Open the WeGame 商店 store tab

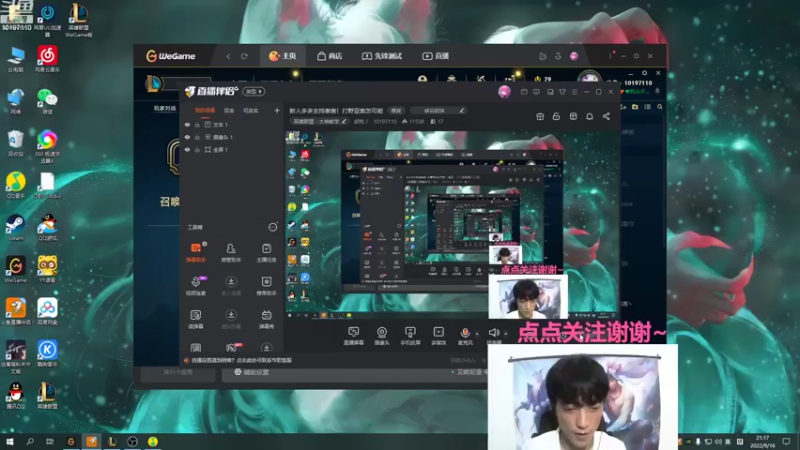(x=330, y=56)
